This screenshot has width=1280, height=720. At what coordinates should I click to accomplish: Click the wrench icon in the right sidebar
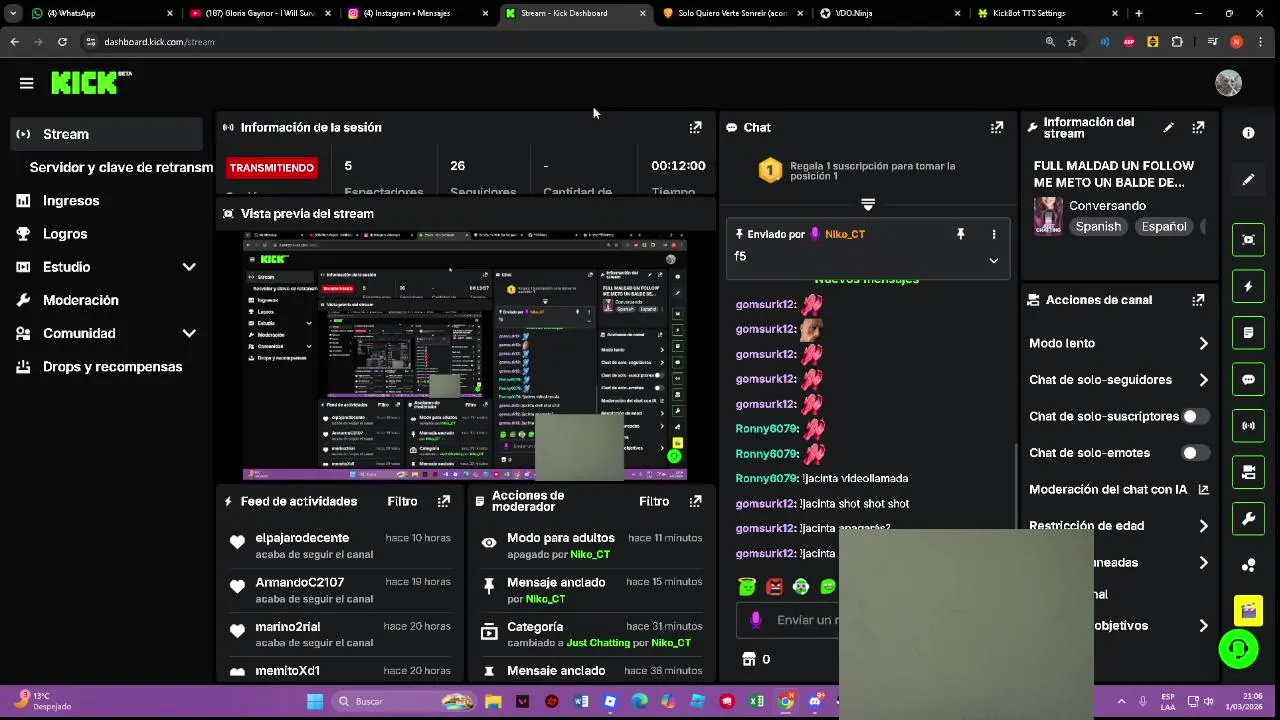(x=1248, y=519)
